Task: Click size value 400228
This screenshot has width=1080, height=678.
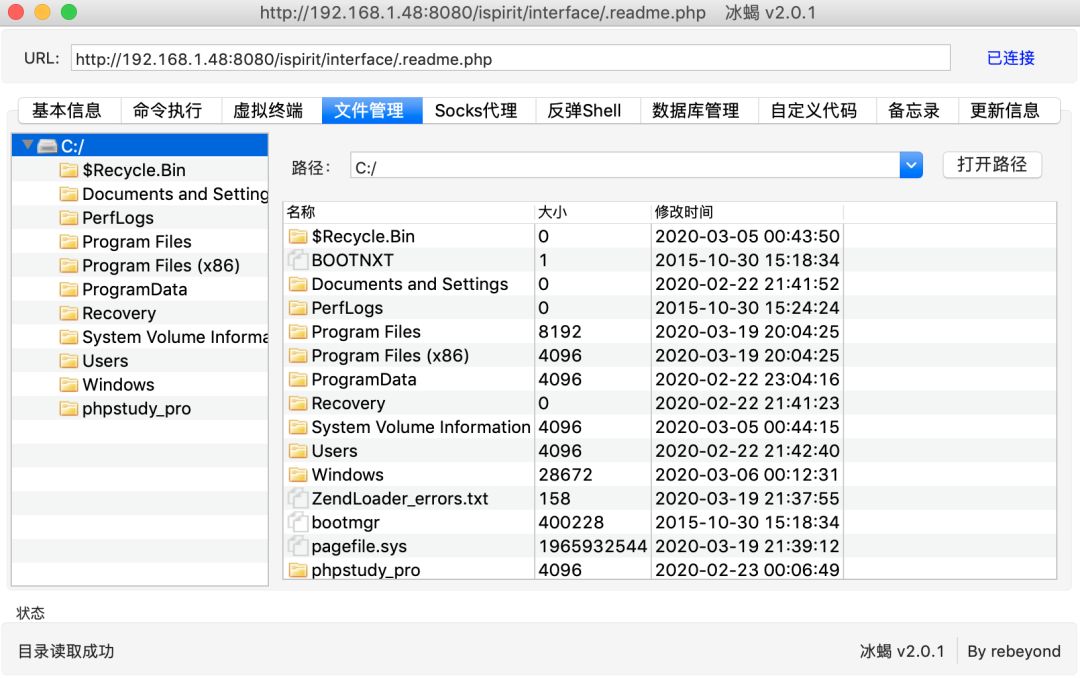Action: click(571, 522)
